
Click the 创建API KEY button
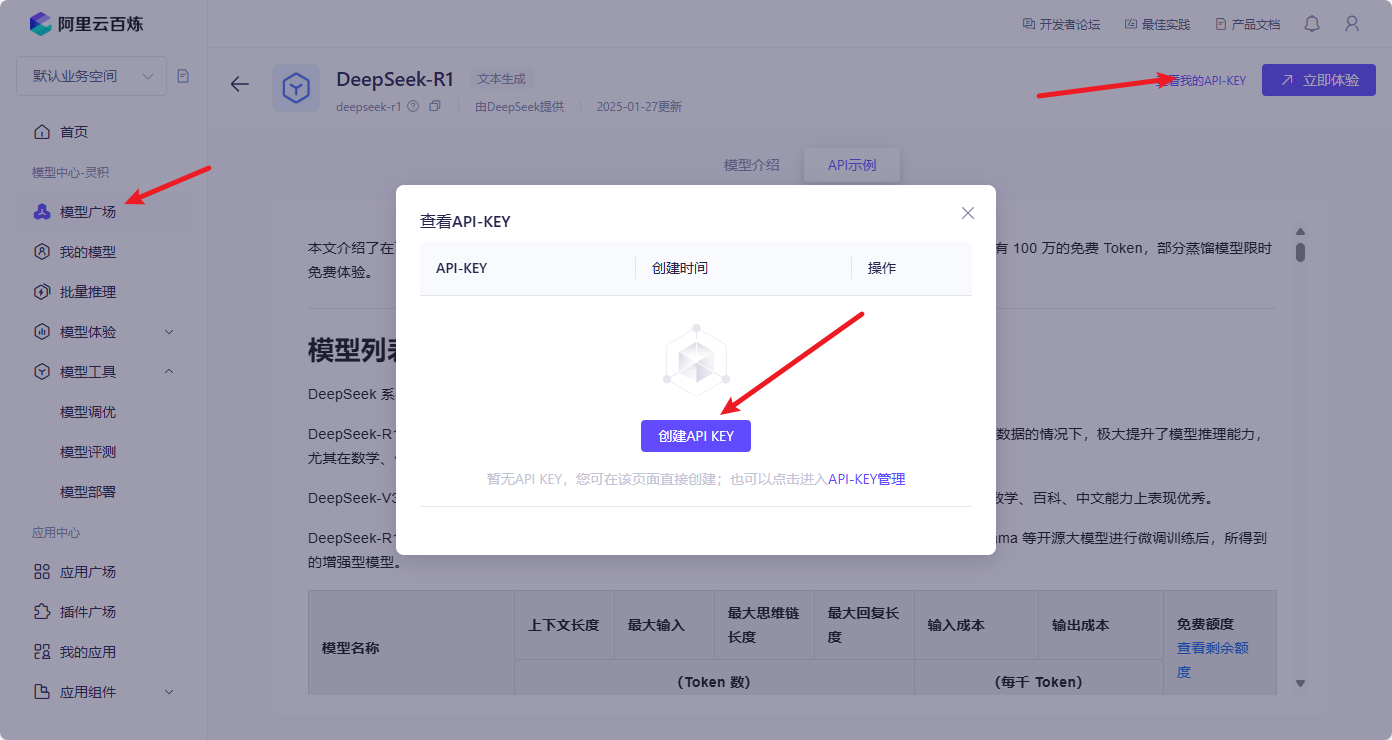click(x=696, y=436)
